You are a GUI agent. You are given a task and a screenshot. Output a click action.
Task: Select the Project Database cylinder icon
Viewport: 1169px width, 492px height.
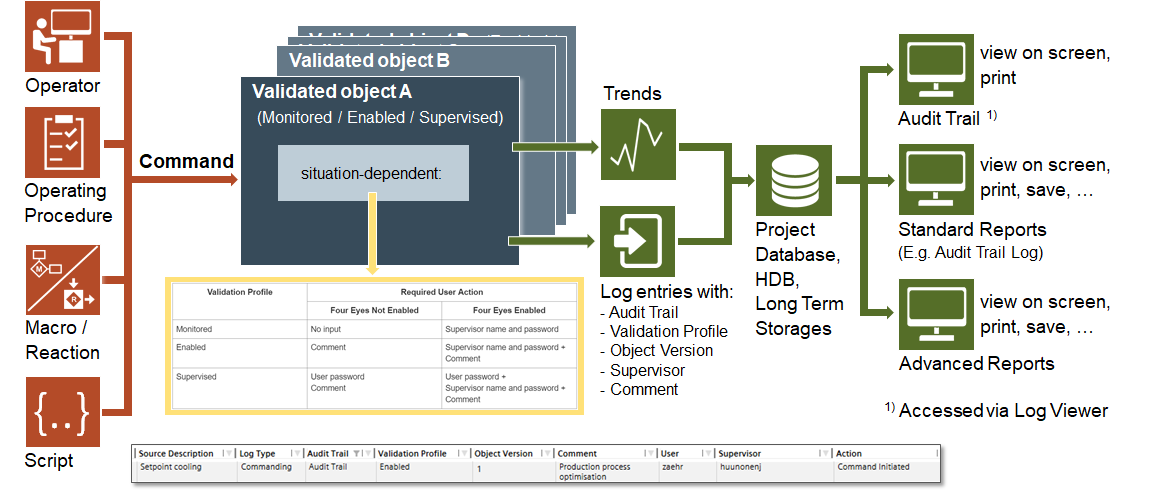point(793,181)
